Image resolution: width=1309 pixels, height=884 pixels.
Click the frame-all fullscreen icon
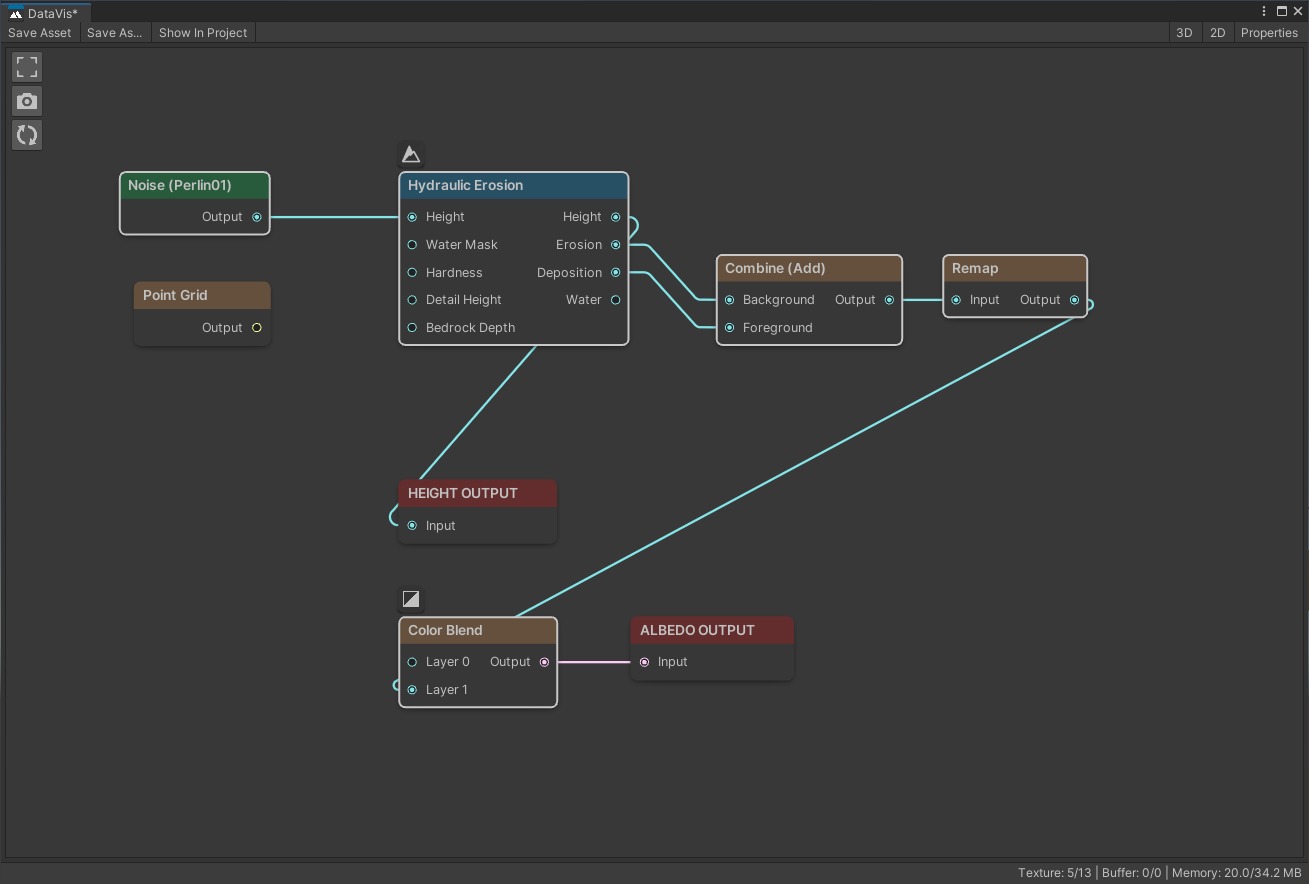[27, 67]
